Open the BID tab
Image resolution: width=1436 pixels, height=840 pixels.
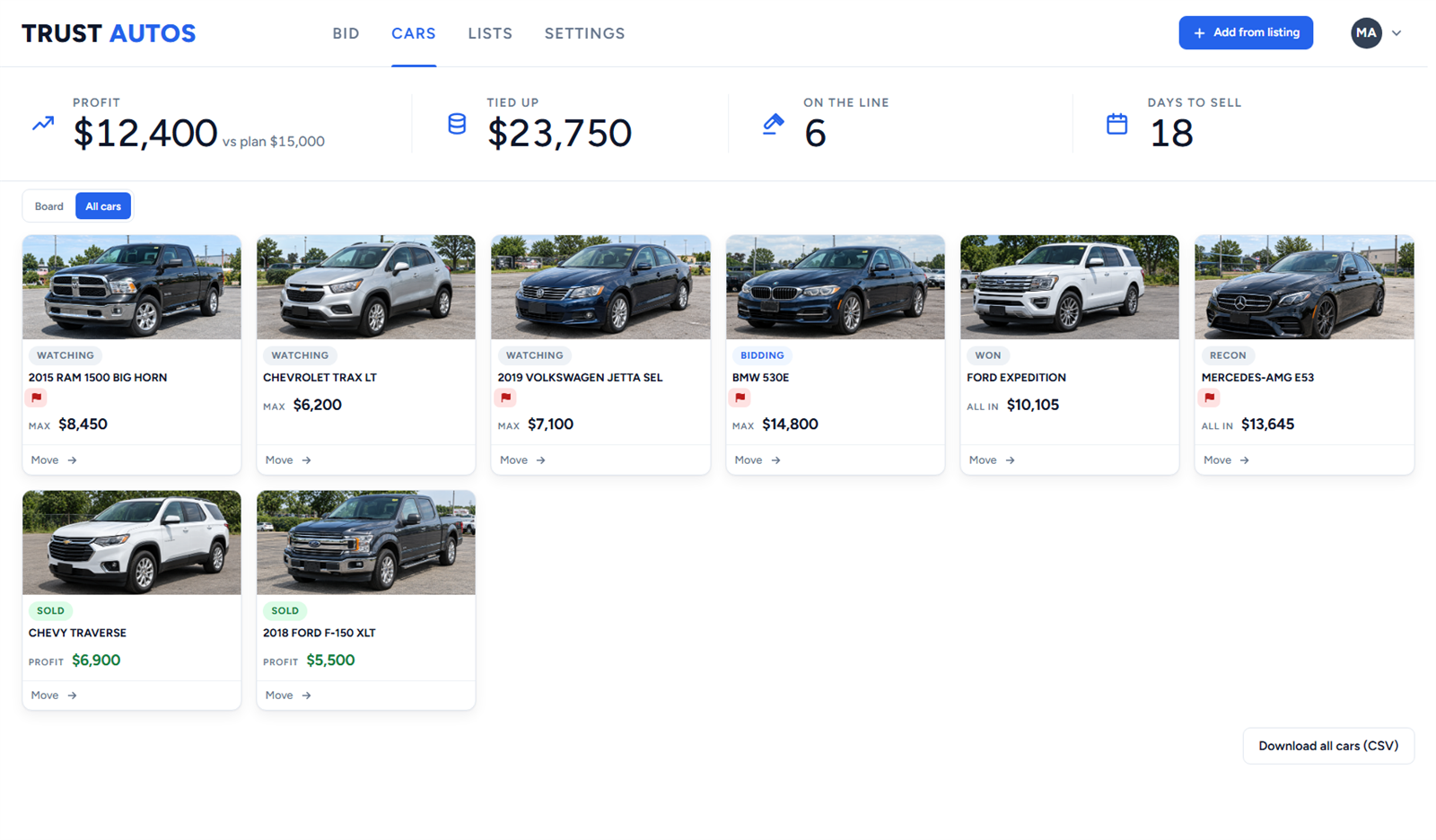click(x=346, y=33)
